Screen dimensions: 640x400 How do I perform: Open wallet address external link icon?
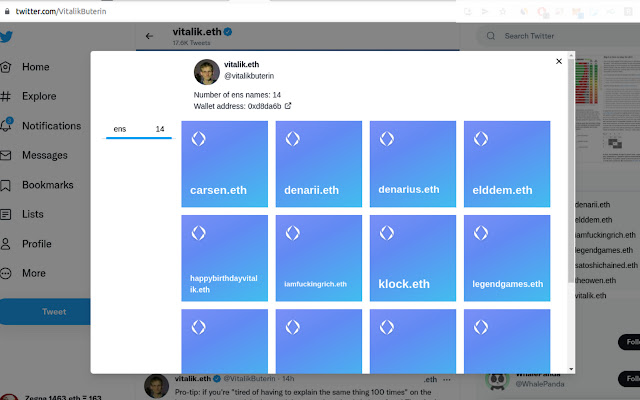(x=288, y=106)
